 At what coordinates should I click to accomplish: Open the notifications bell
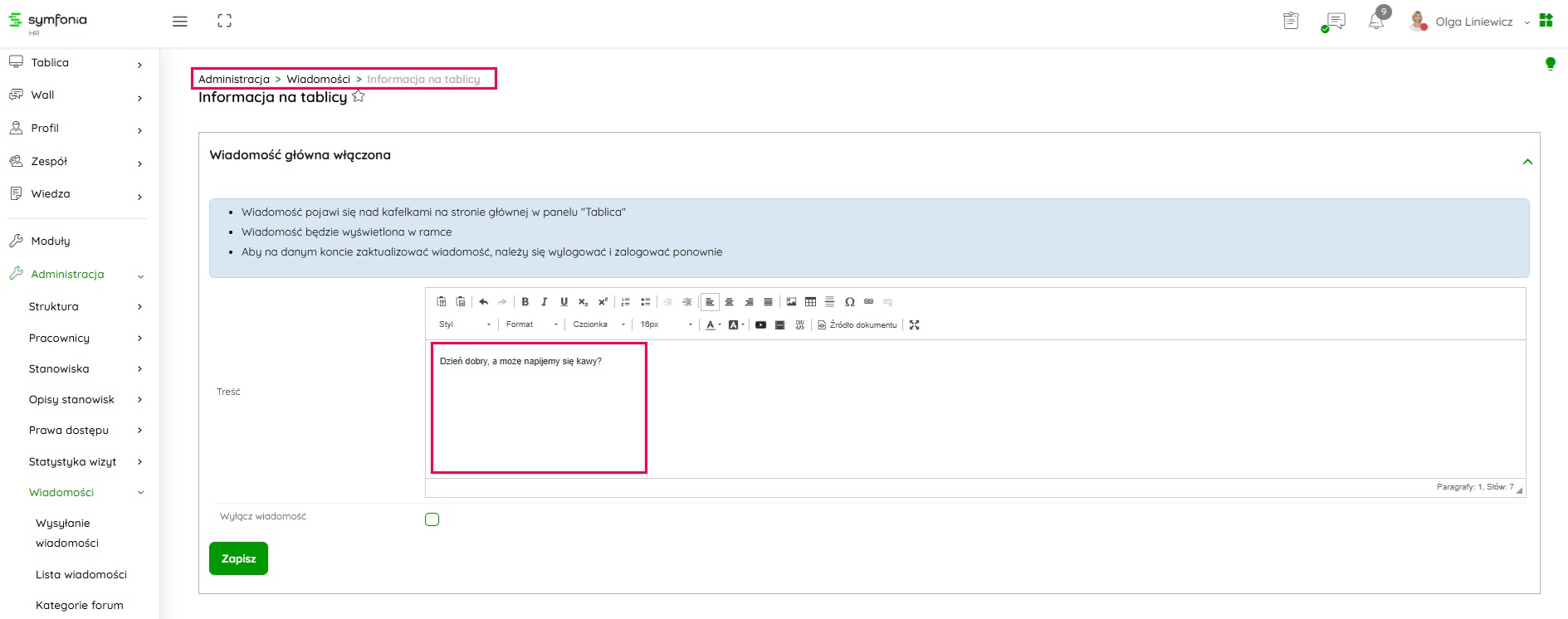click(x=1375, y=22)
